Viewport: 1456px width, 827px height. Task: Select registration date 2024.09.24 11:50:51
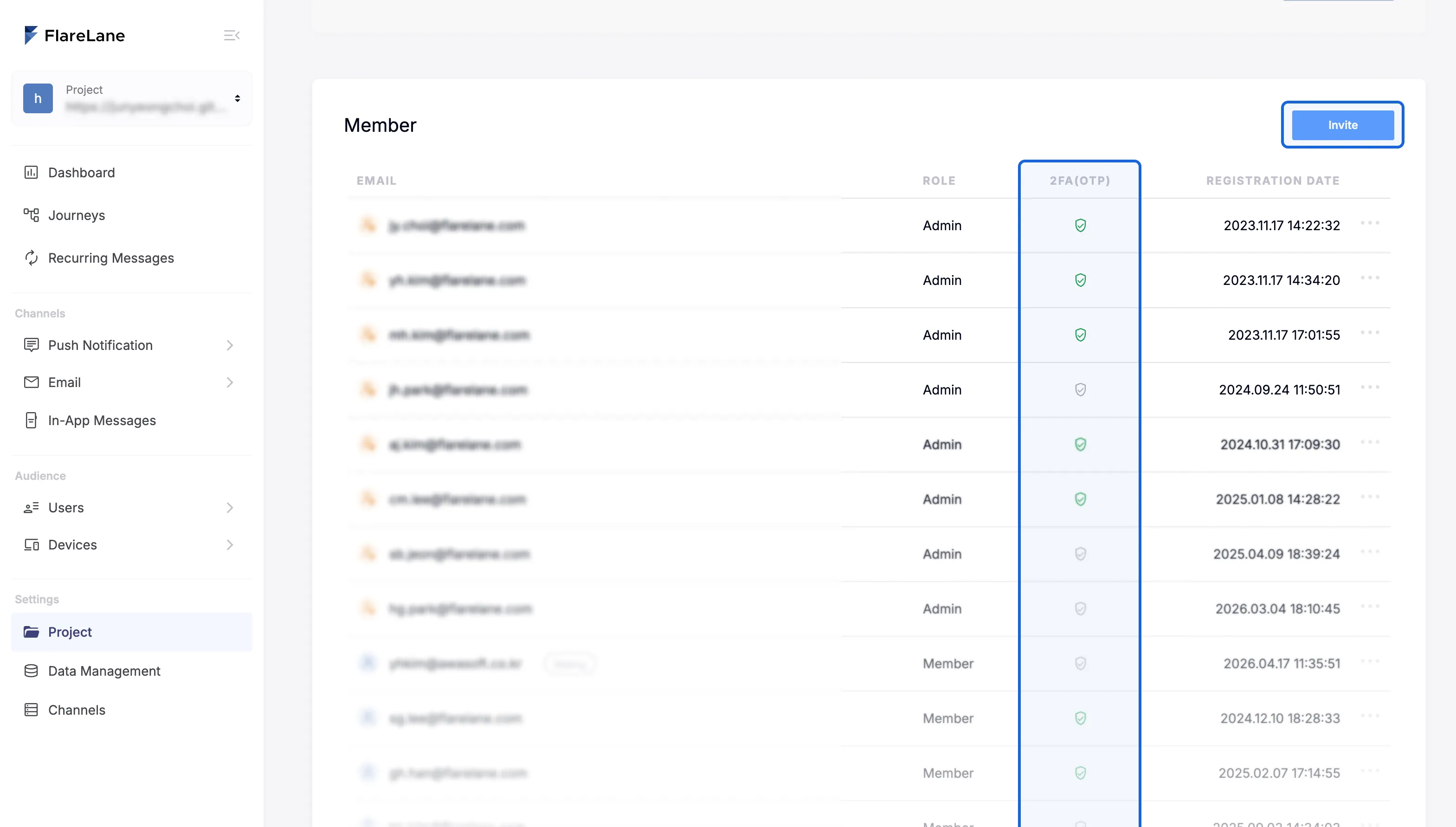pyautogui.click(x=1279, y=390)
